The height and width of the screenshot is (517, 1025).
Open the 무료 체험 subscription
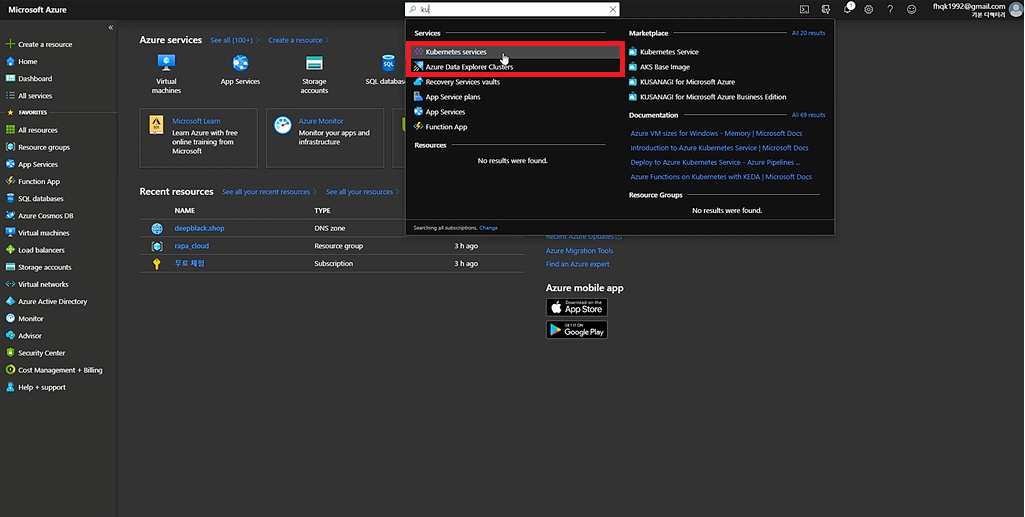[x=190, y=263]
